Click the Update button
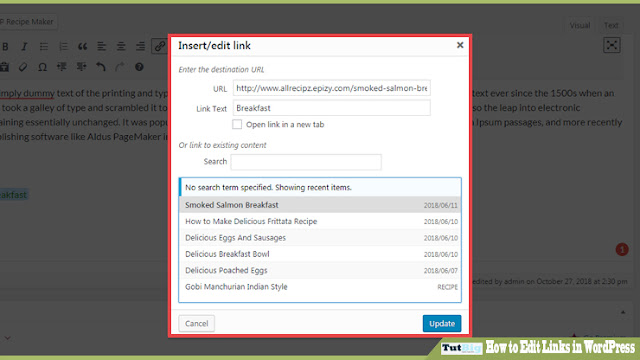This screenshot has height=360, width=640. (x=442, y=323)
